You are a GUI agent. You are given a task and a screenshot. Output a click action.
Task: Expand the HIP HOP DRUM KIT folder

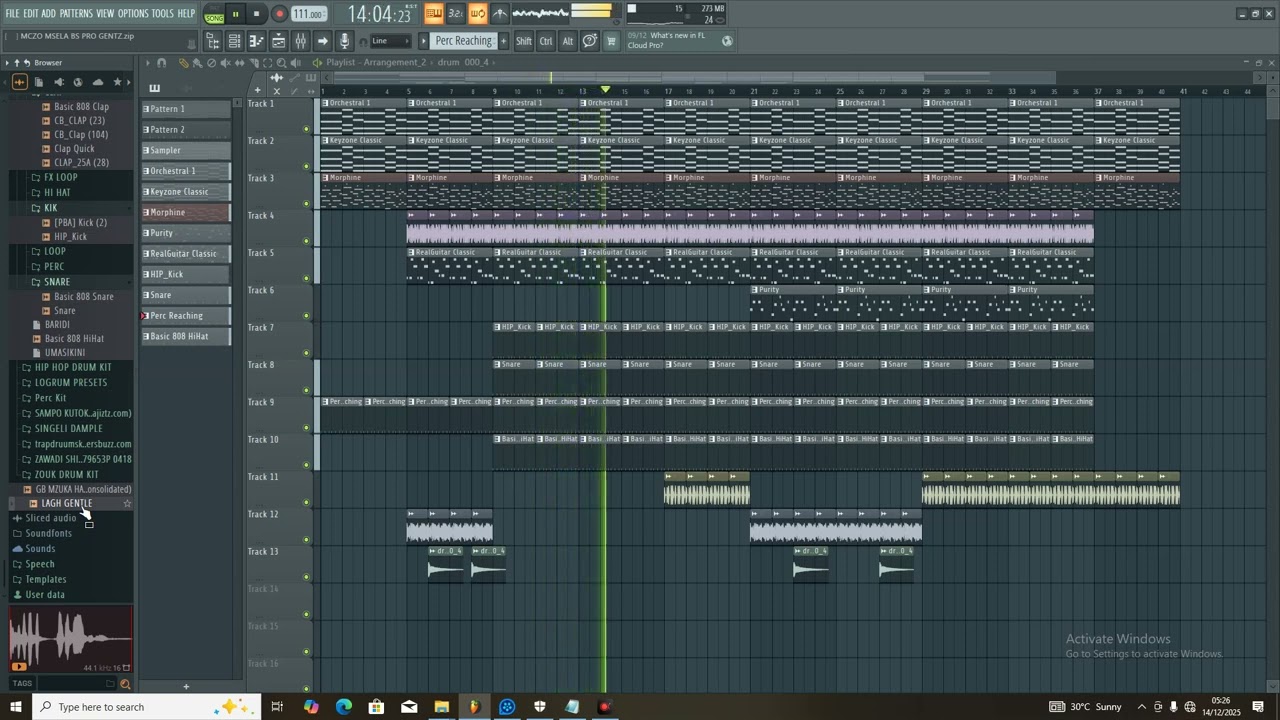[73, 367]
